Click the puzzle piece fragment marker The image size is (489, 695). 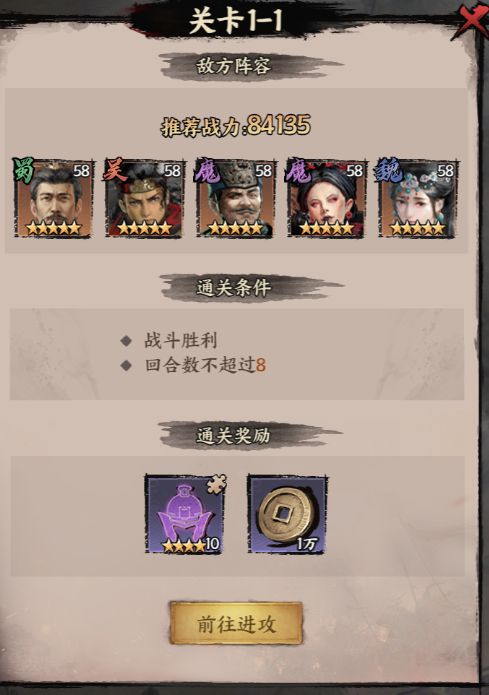[217, 484]
